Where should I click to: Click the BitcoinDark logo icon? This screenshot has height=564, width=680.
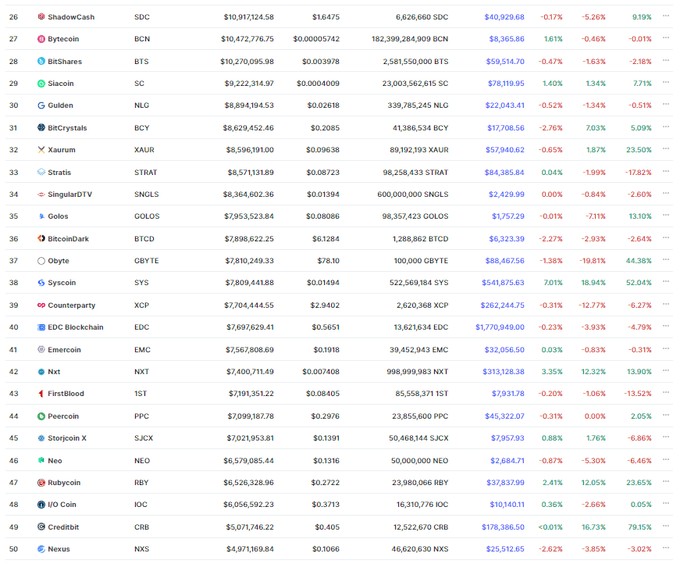pos(41,238)
